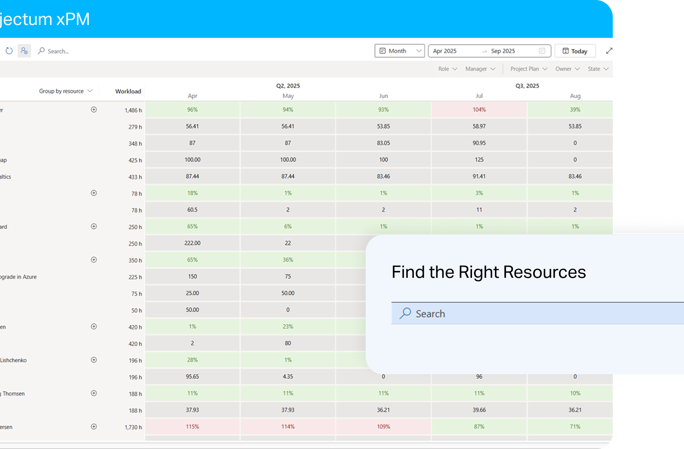Screen dimensions: 684x449
Task: Open the Role filter dropdown
Action: pos(447,69)
